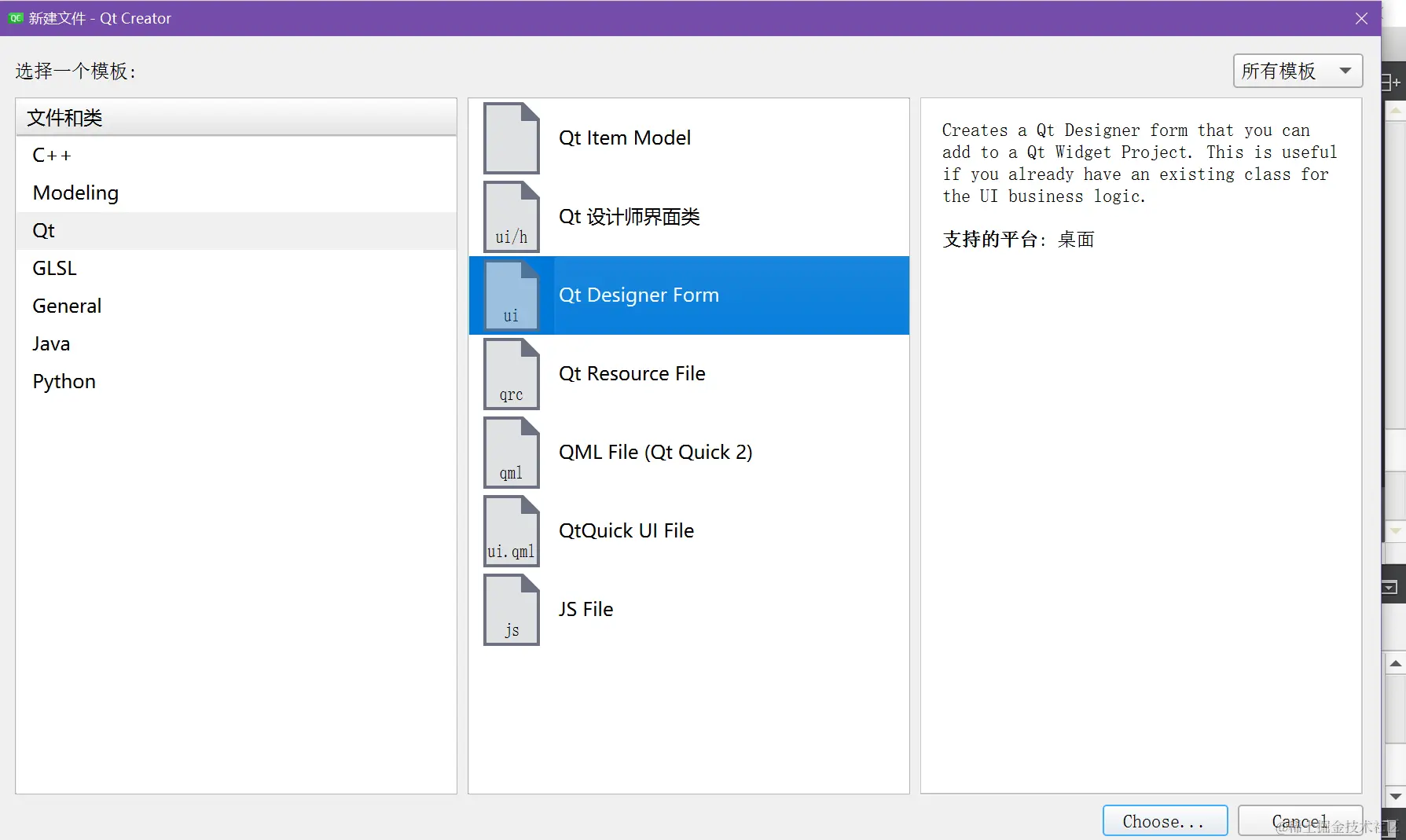Click the "Creates a Qt Designer form" description
This screenshot has width=1406, height=840.
1140,163
